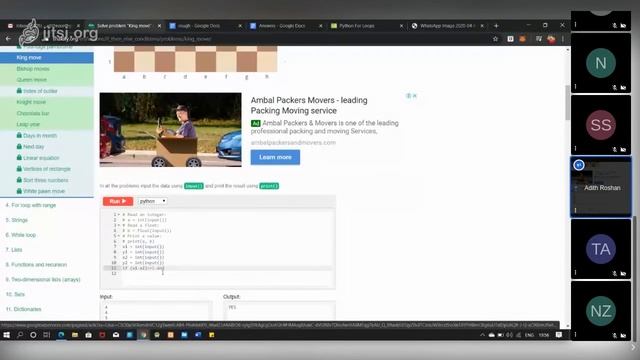
Task: Click the Ambal Packers ad image
Action: tap(171, 130)
